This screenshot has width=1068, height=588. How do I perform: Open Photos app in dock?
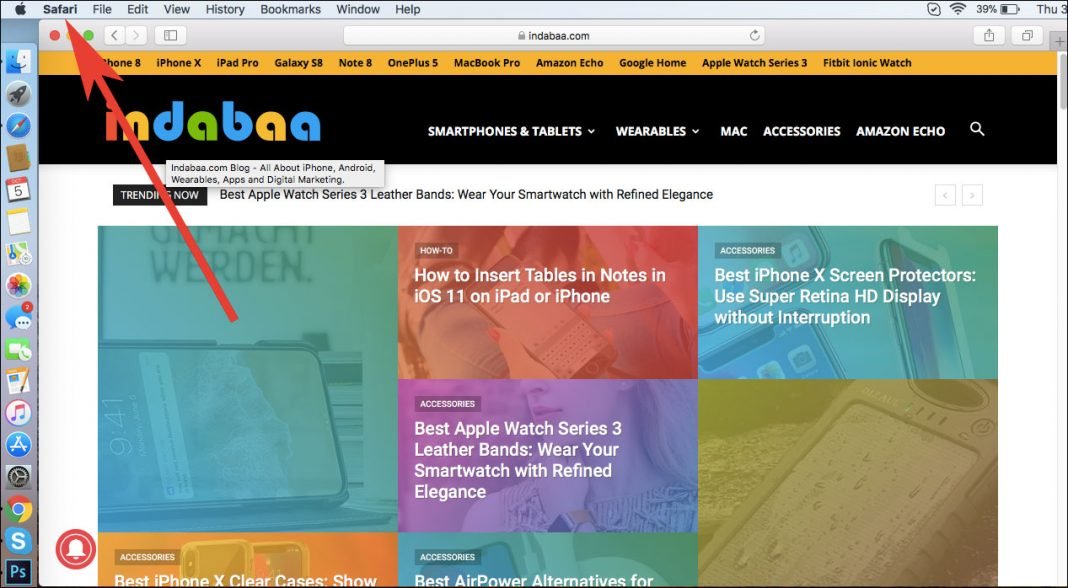point(18,285)
